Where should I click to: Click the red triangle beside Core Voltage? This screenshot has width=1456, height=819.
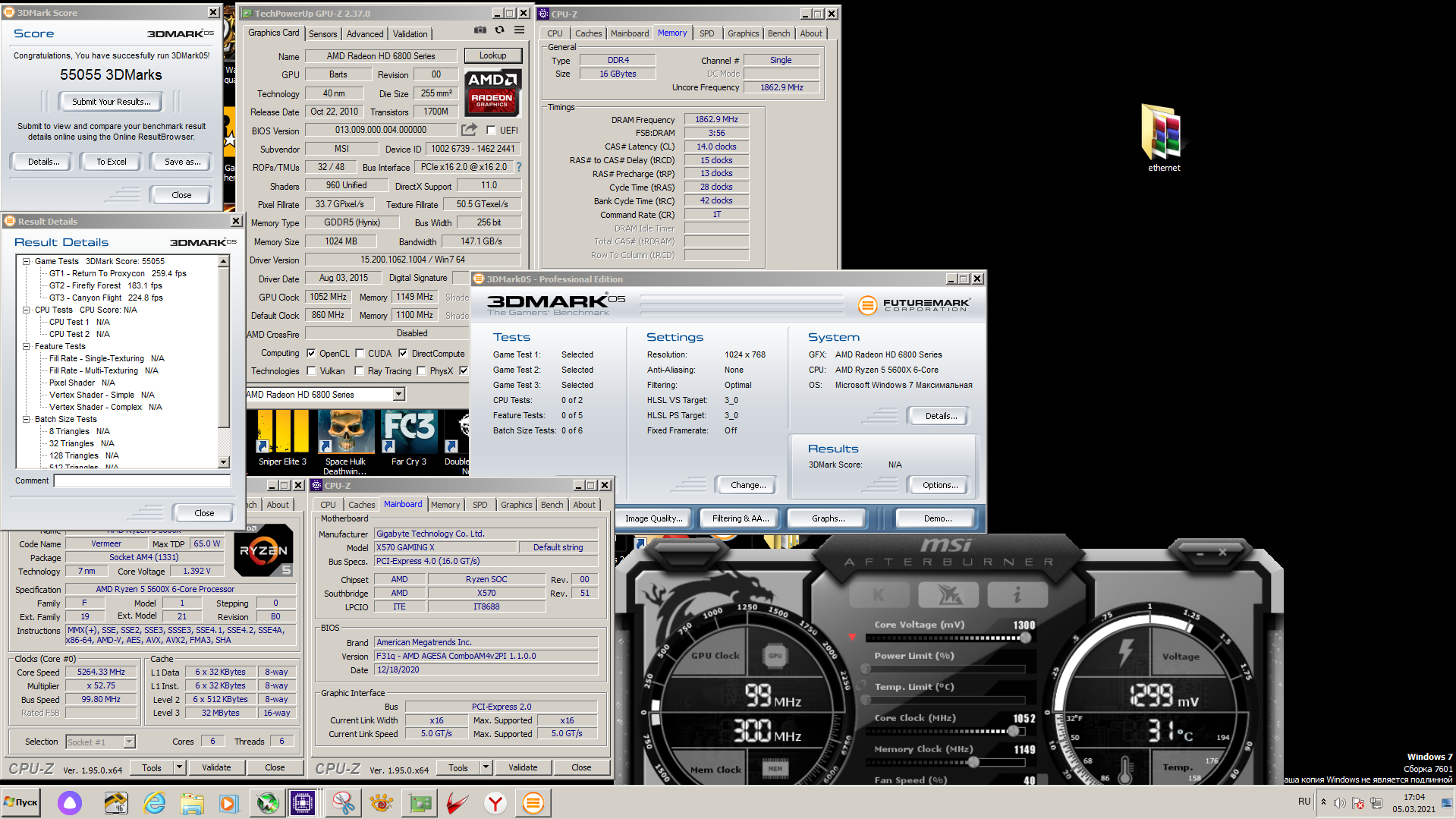[x=852, y=636]
